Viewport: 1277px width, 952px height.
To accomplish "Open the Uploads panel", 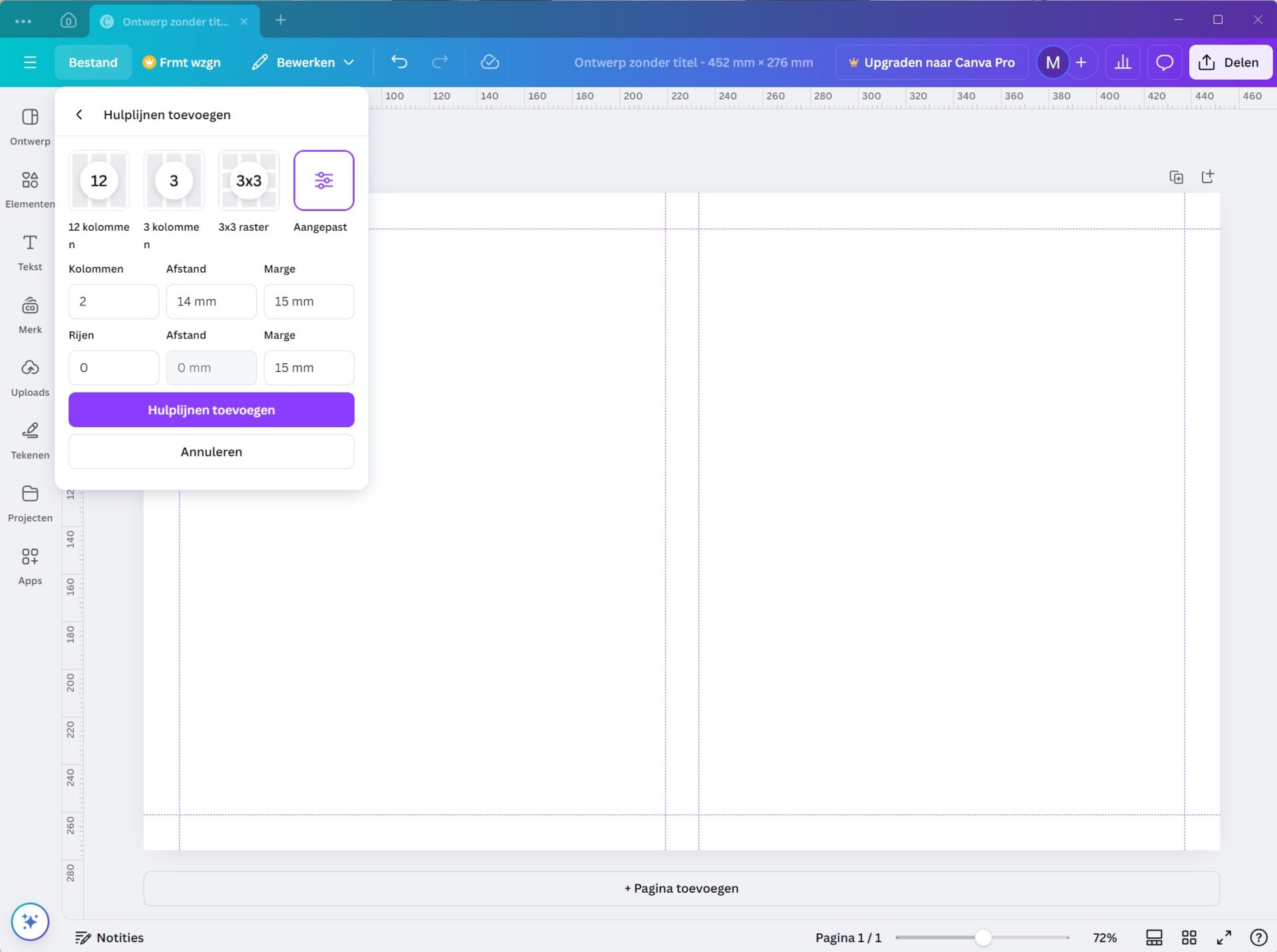I will click(x=30, y=377).
